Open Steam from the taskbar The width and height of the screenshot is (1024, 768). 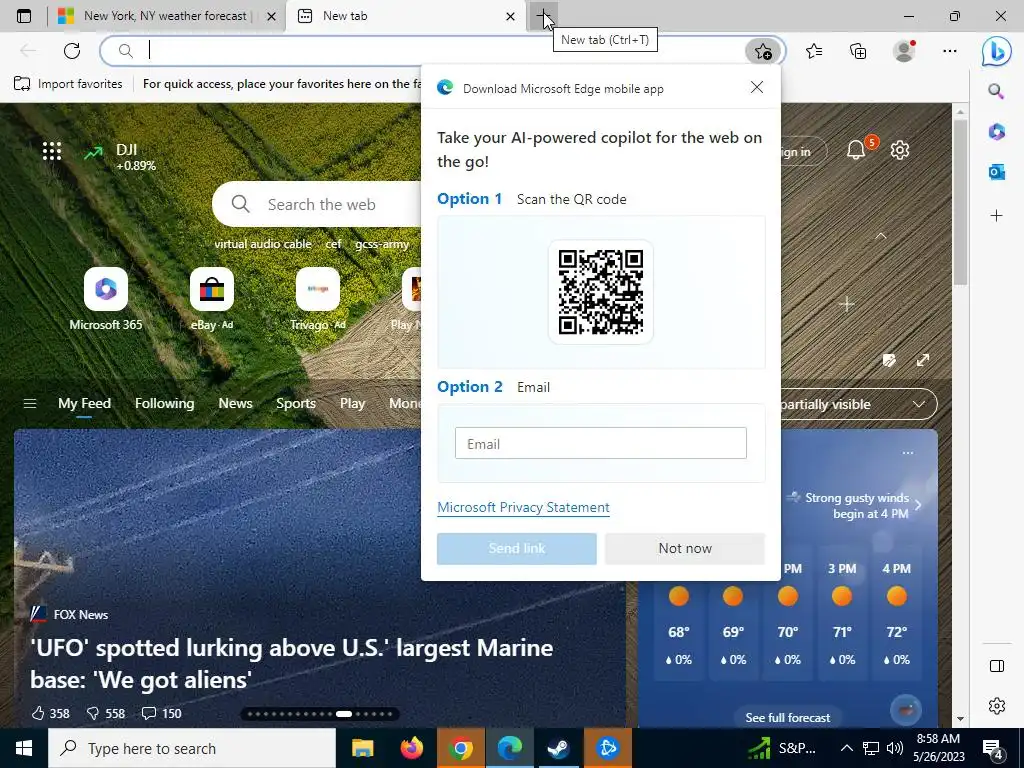(558, 748)
